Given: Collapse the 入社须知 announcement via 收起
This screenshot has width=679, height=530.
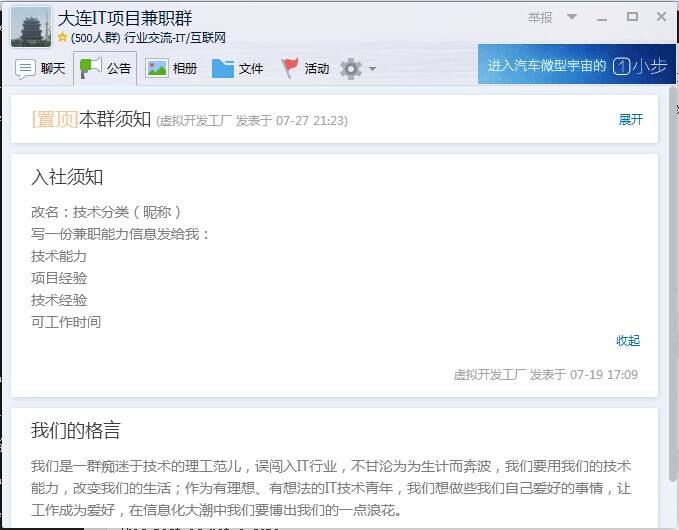Looking at the screenshot, I should [x=628, y=341].
